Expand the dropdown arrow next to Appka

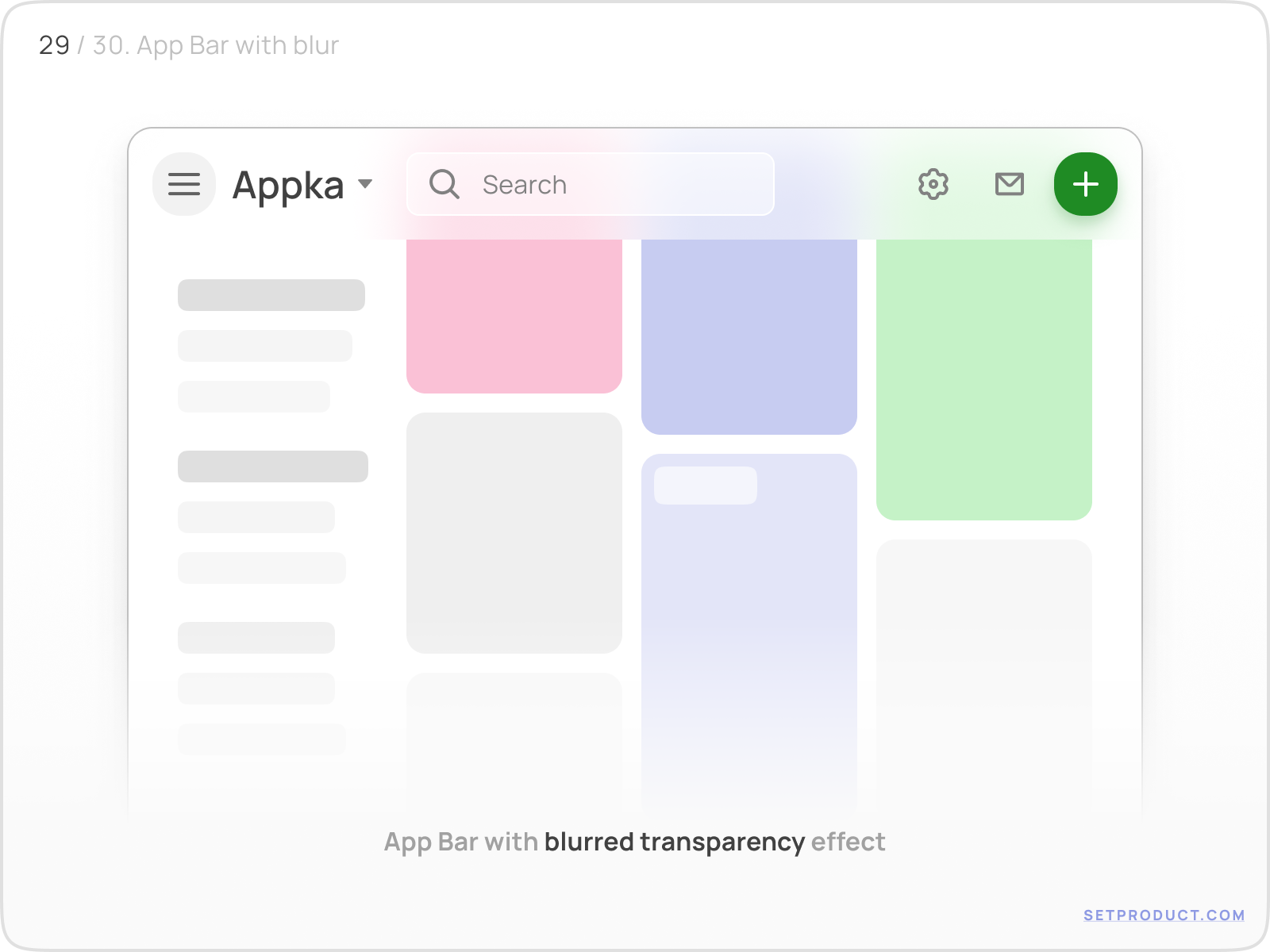tap(366, 184)
